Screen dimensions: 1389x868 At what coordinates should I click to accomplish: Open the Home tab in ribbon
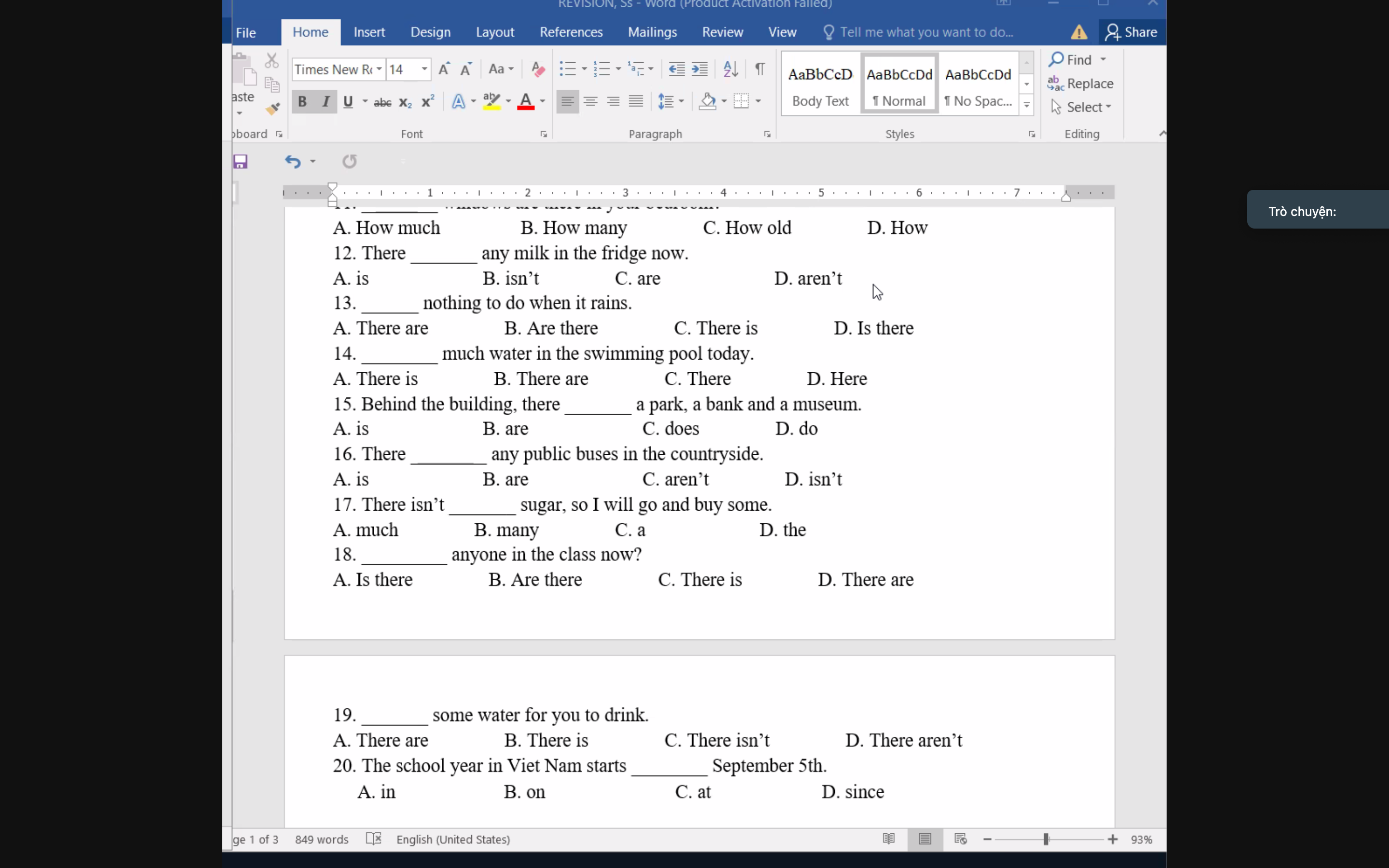[310, 31]
